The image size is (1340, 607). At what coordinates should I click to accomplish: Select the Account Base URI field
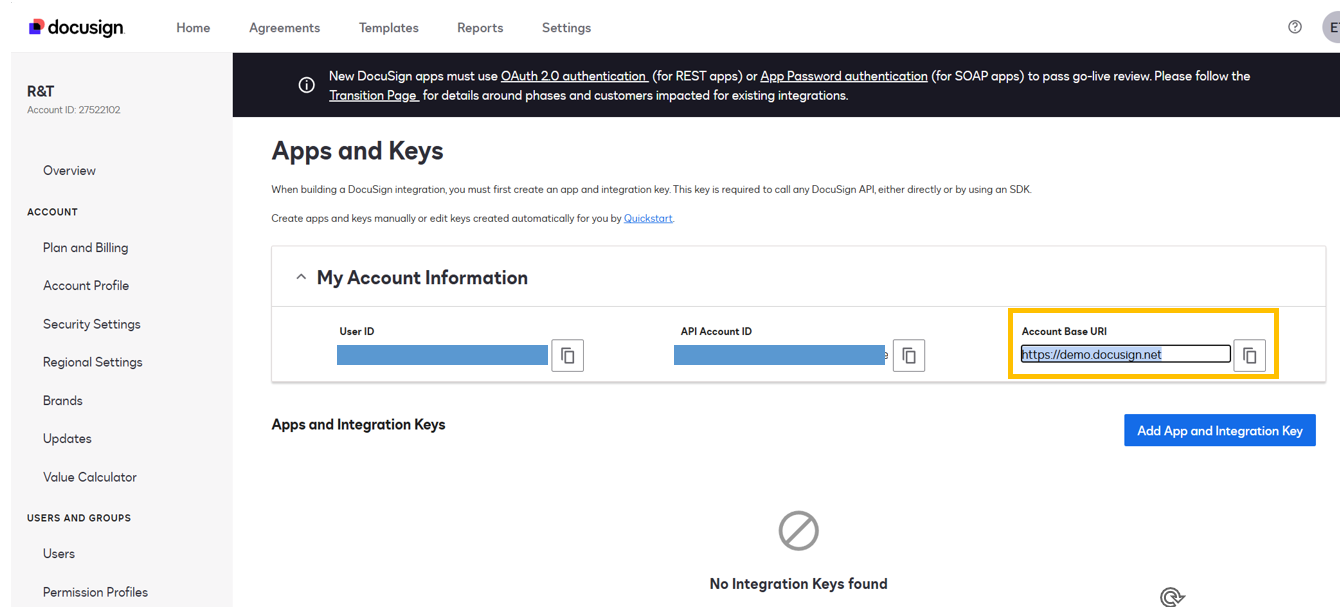point(1125,354)
